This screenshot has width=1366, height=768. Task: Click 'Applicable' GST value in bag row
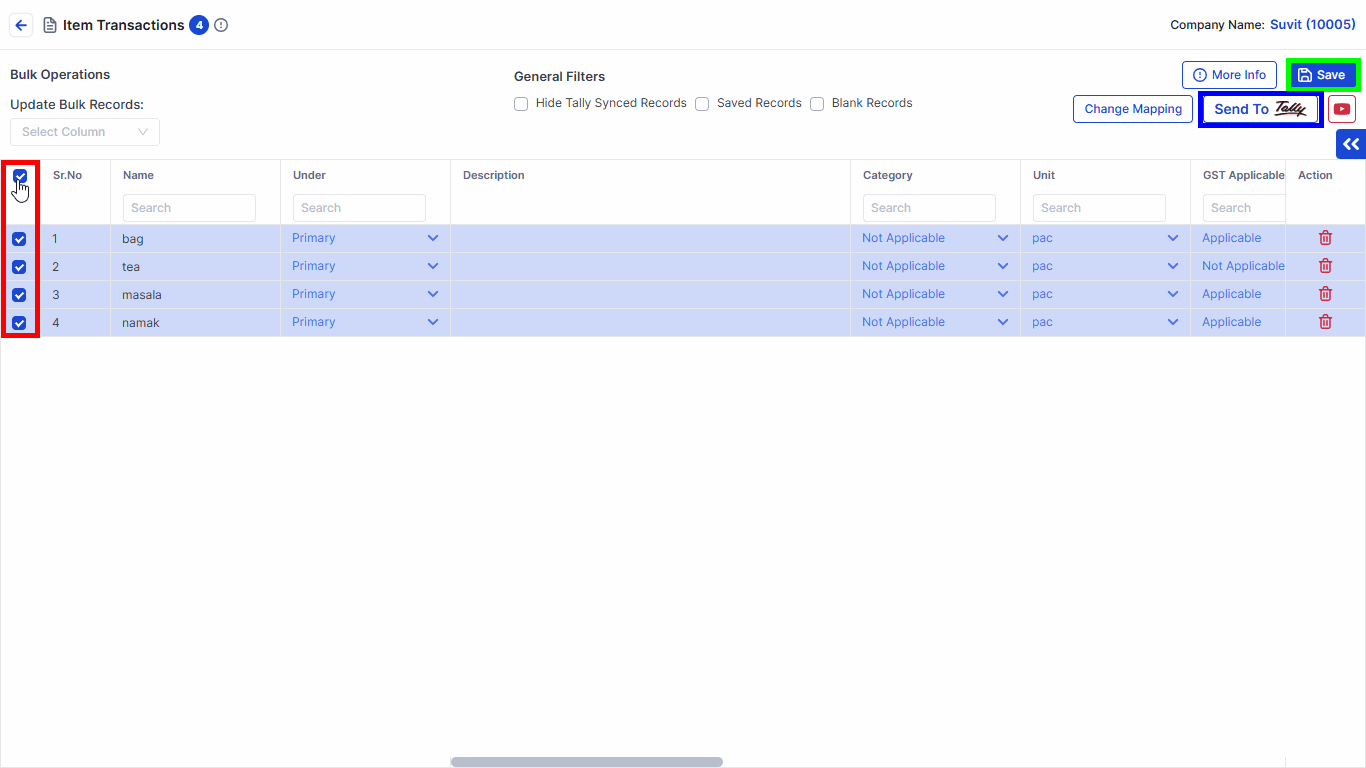click(1232, 238)
